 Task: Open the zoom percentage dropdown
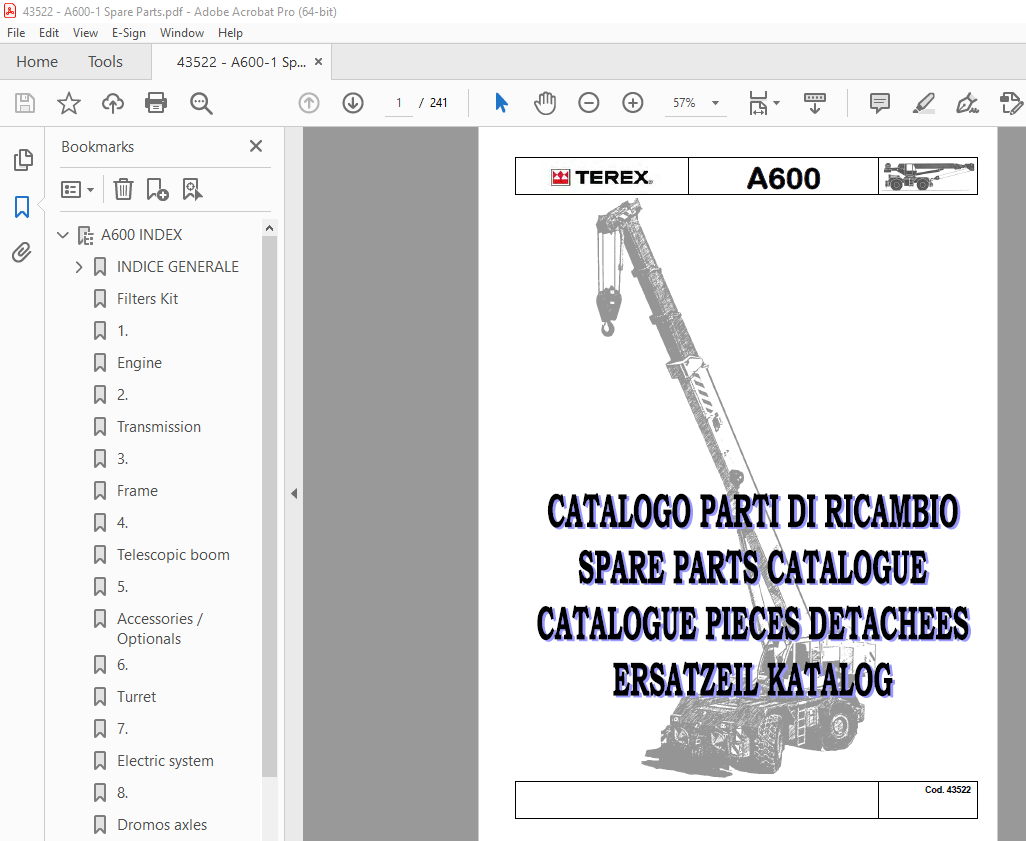(x=715, y=103)
